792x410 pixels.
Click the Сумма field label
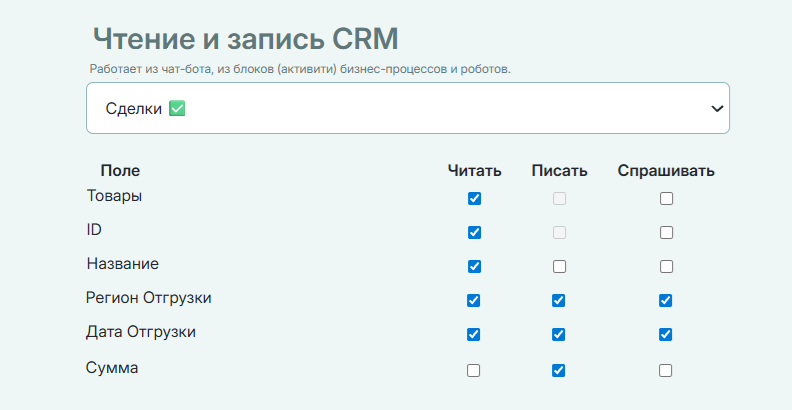click(112, 368)
